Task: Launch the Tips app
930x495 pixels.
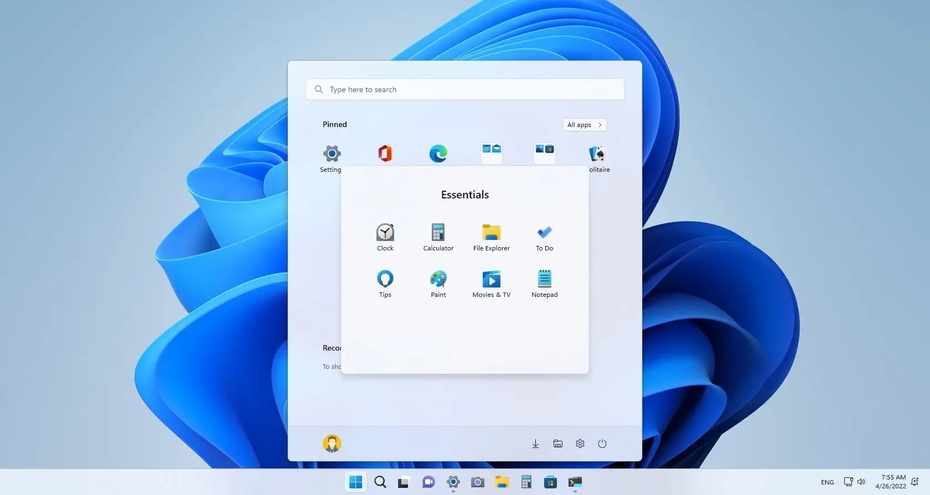Action: 385,280
